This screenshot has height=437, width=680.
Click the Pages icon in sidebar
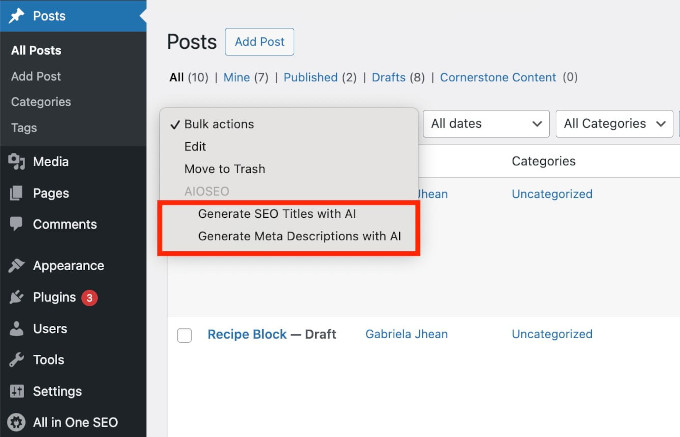[16, 193]
